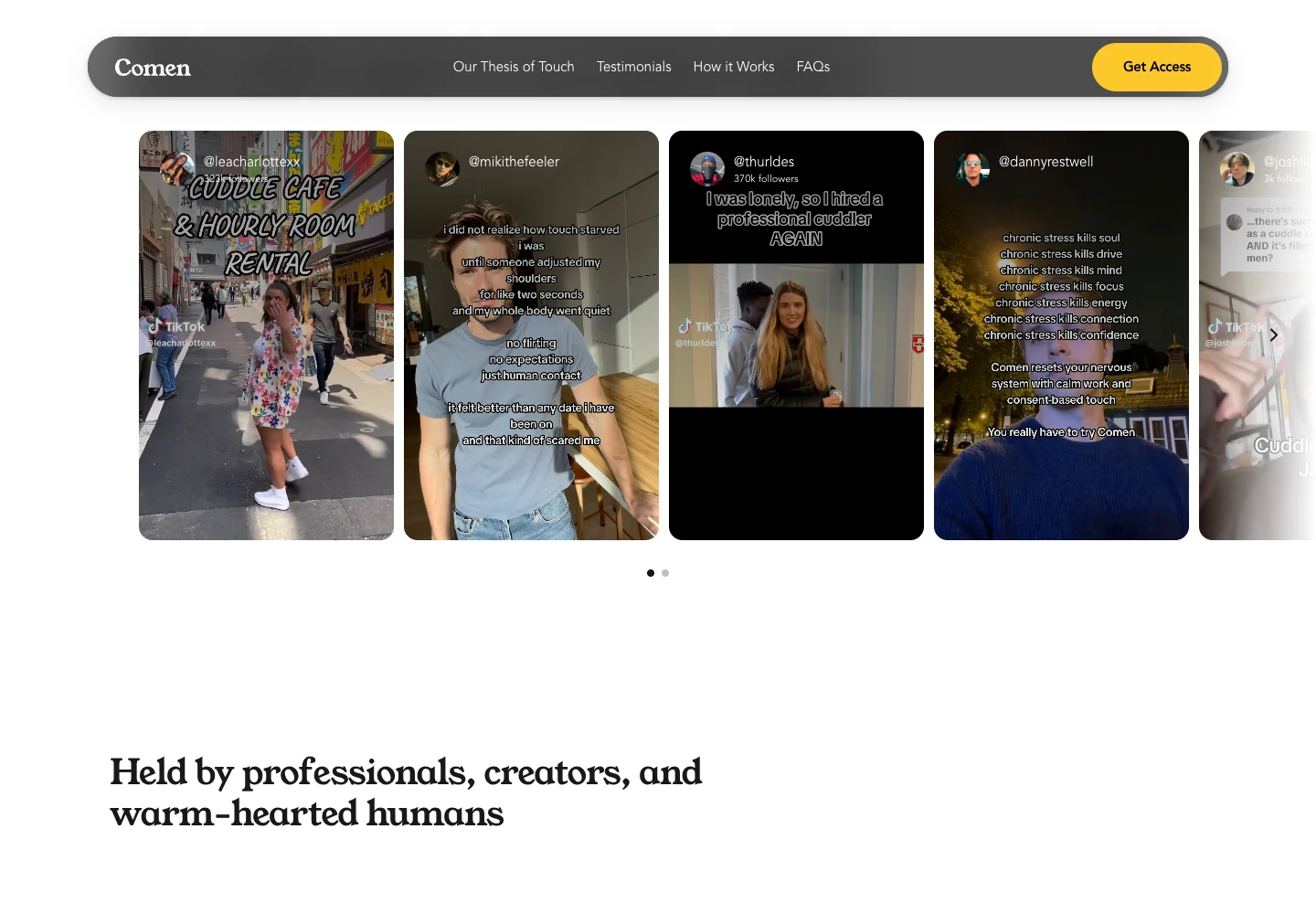Click "370k followers" text
The image size is (1316, 914).
[x=766, y=179]
